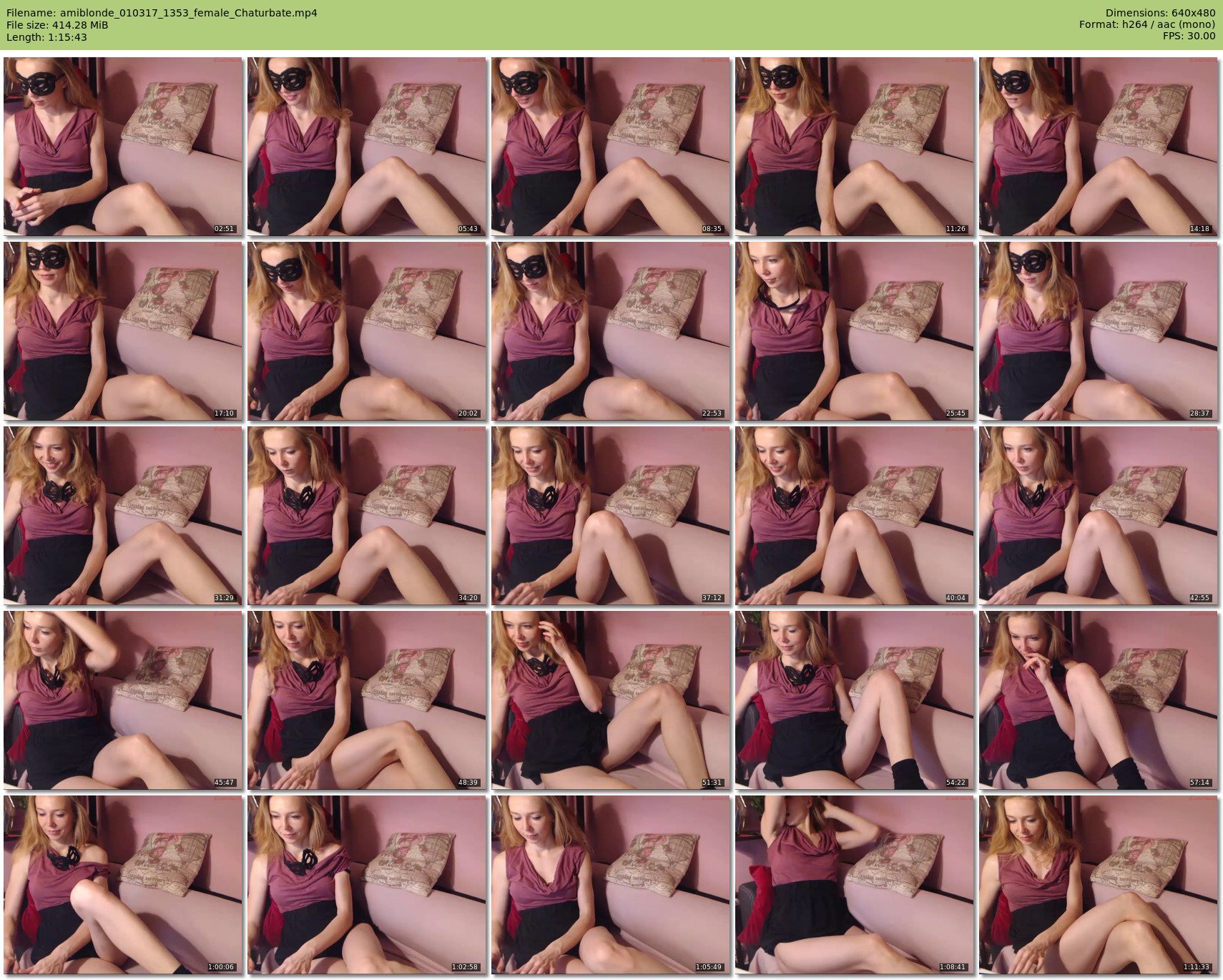Select the frame timestamped 45:47

pos(123,700)
